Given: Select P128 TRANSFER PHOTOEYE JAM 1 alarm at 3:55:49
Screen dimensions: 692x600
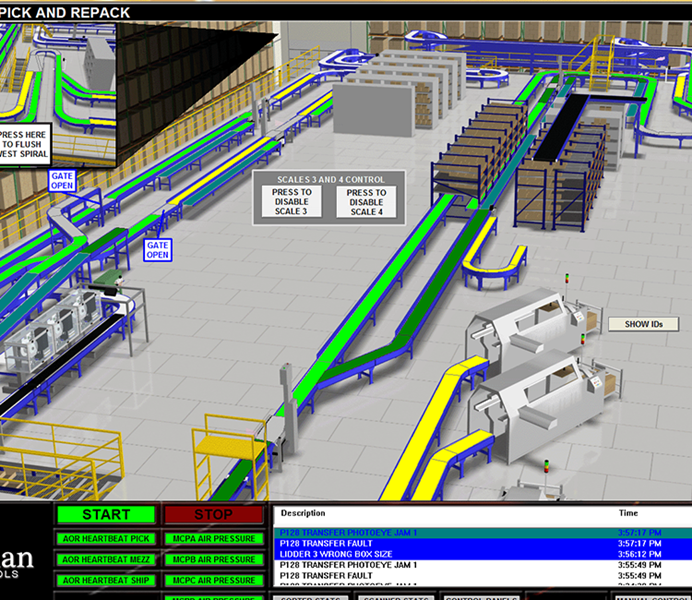Looking at the screenshot, I should pos(483,565).
